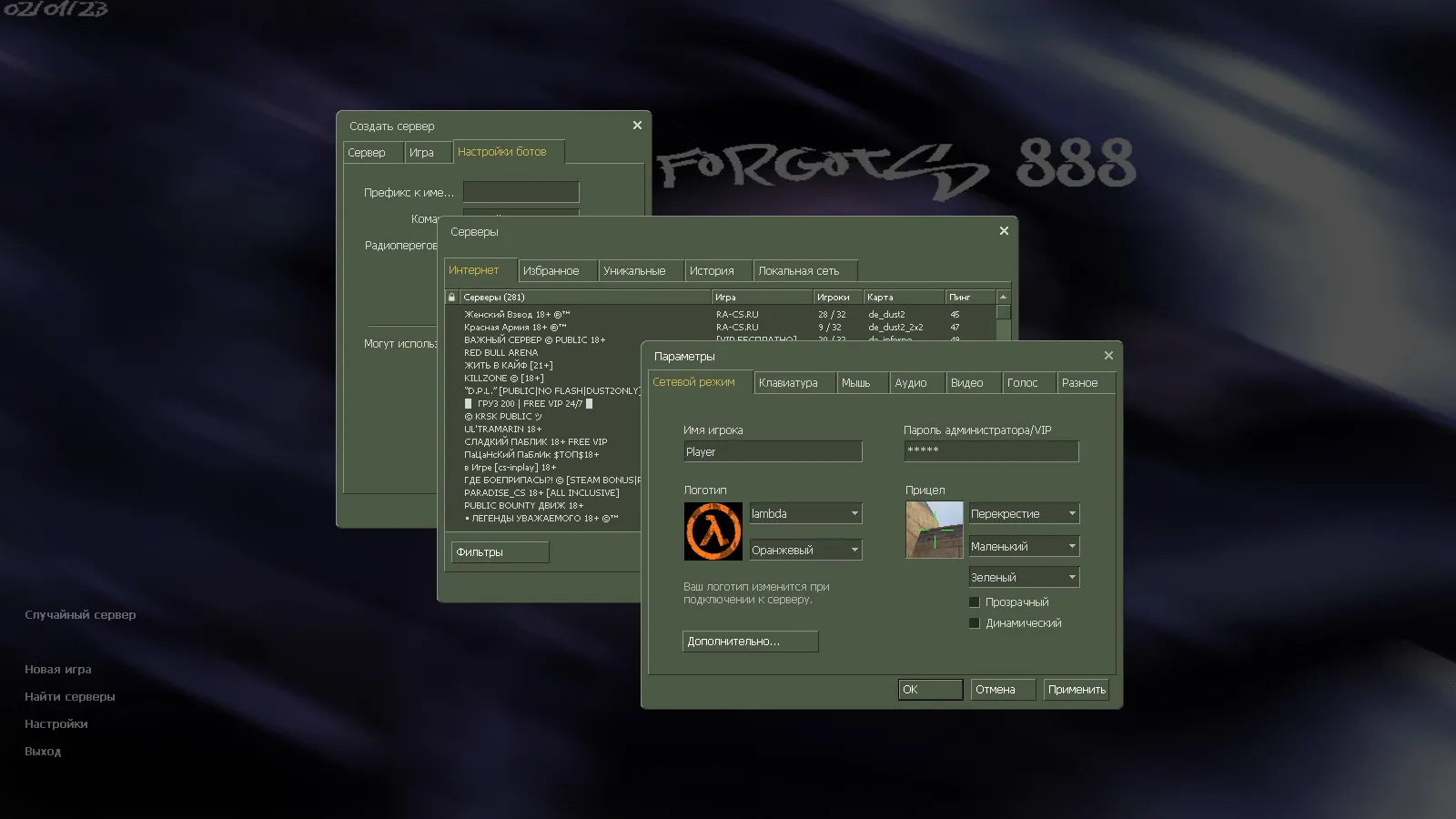Toggle the Динамический crosshair checkbox
Screen dimensions: 1456x819
pyautogui.click(x=975, y=623)
